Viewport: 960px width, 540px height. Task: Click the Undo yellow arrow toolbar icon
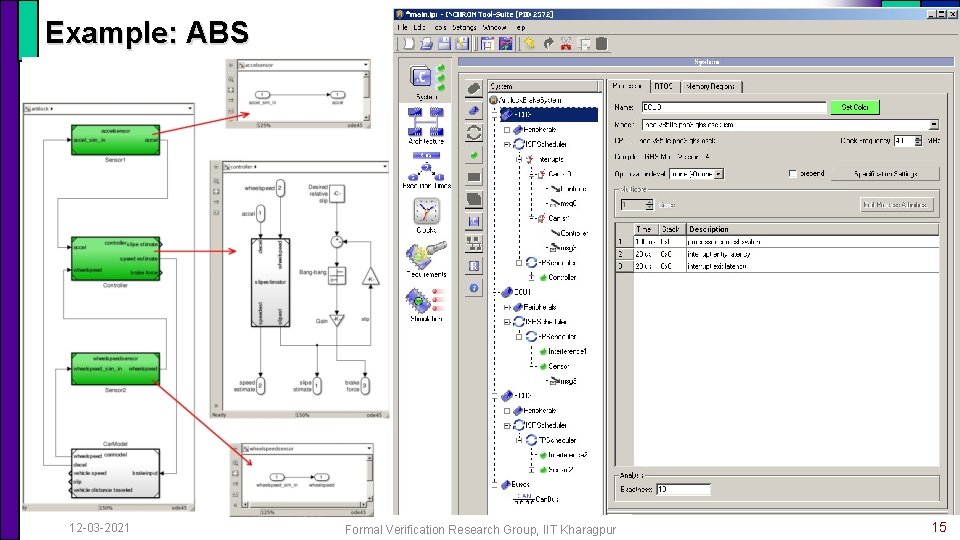coord(530,43)
